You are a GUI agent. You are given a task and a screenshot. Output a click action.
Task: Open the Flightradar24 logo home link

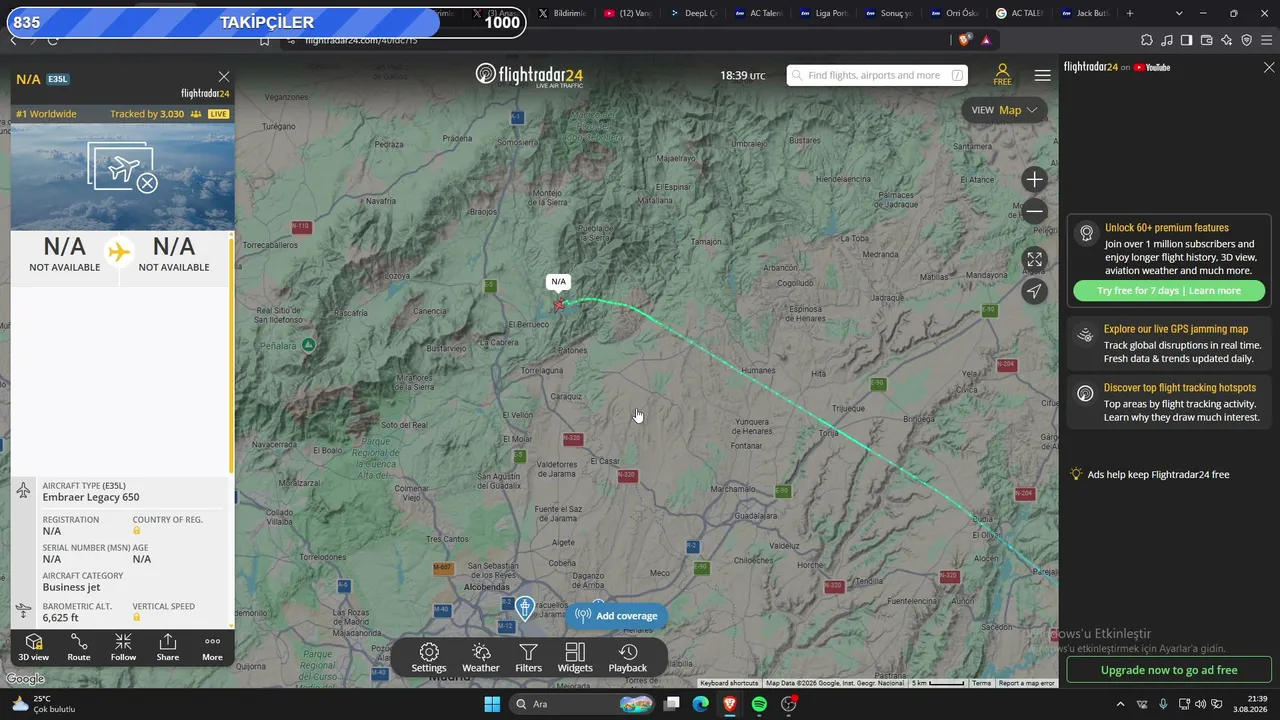529,76
